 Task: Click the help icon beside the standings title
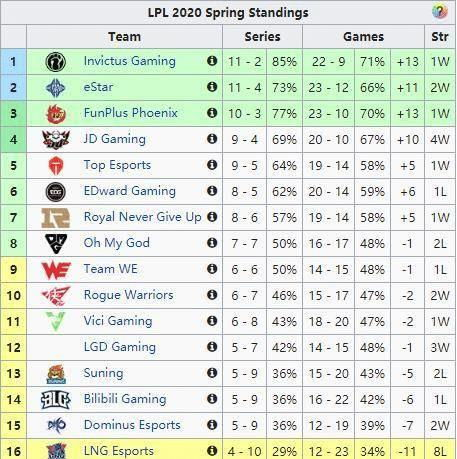click(x=439, y=12)
